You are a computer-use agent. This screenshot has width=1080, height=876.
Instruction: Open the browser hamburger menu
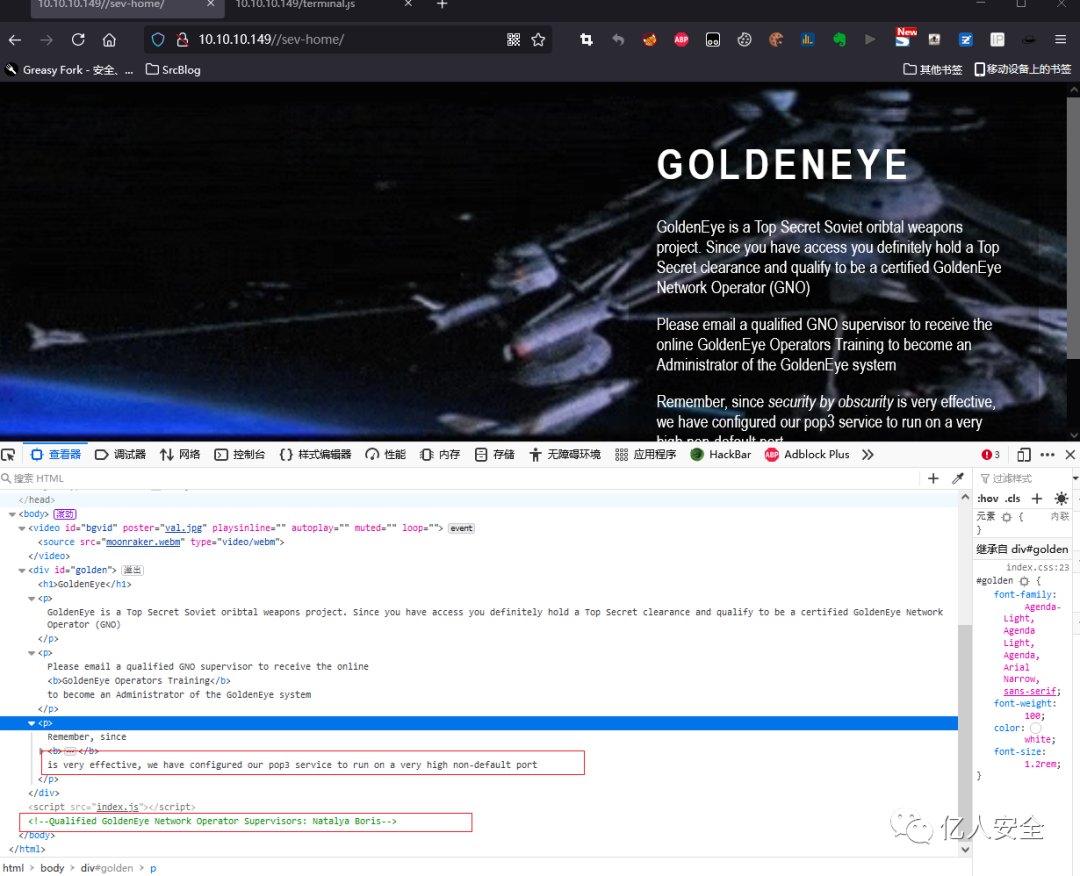(x=1060, y=40)
